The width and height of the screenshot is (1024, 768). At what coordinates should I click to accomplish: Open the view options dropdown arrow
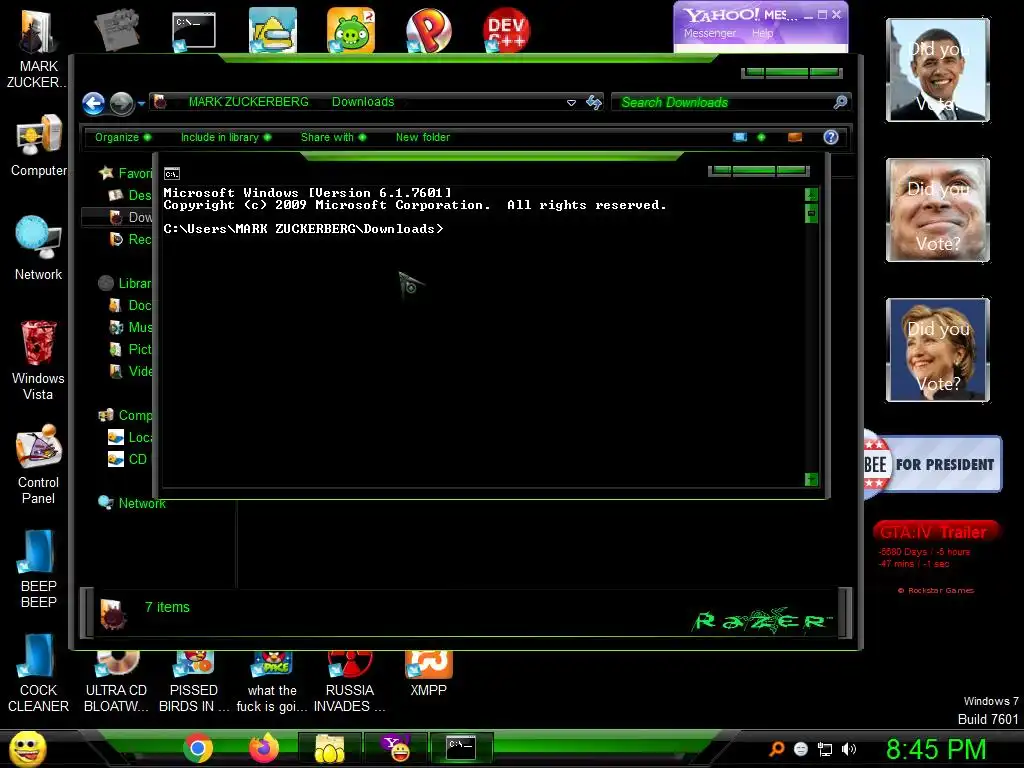[x=761, y=137]
